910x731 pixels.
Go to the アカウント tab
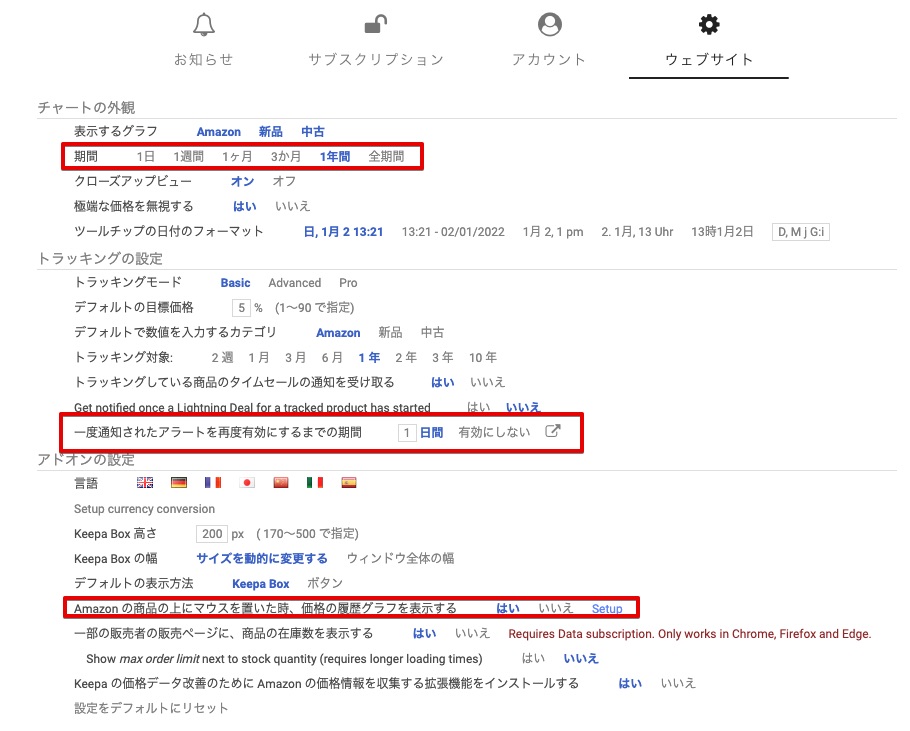[x=549, y=40]
